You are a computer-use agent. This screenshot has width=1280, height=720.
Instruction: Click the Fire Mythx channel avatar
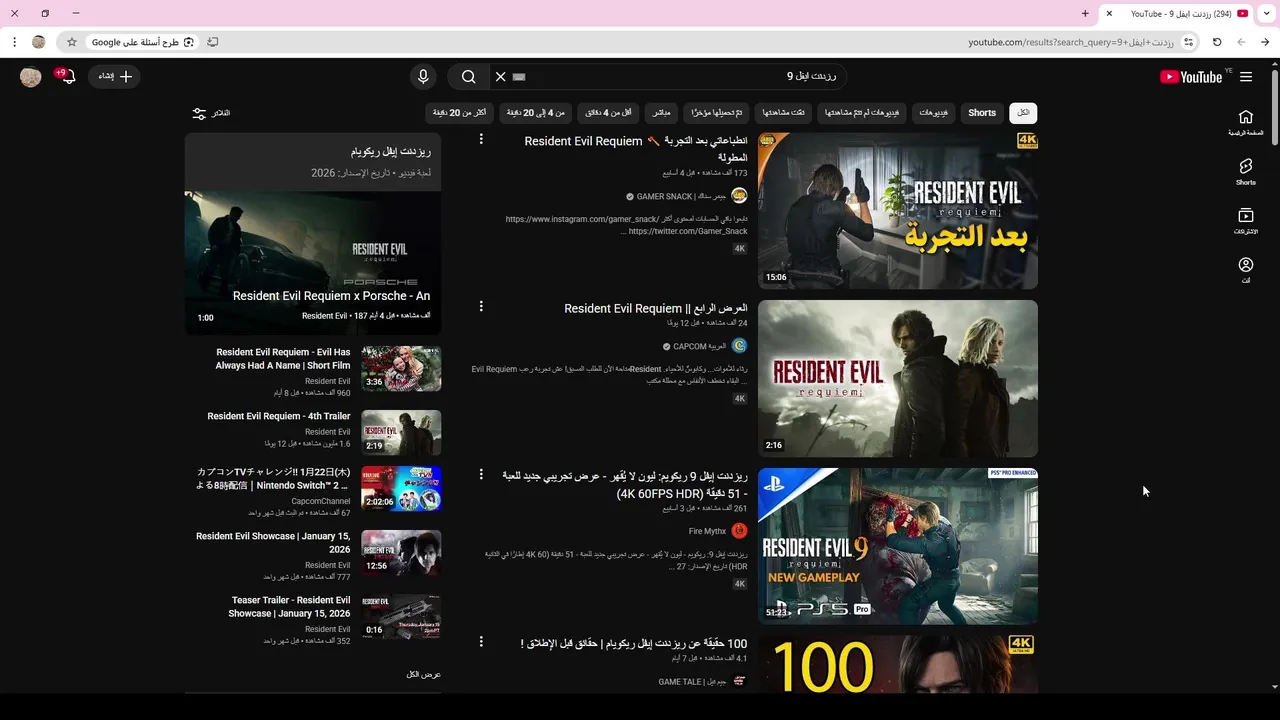(x=739, y=531)
